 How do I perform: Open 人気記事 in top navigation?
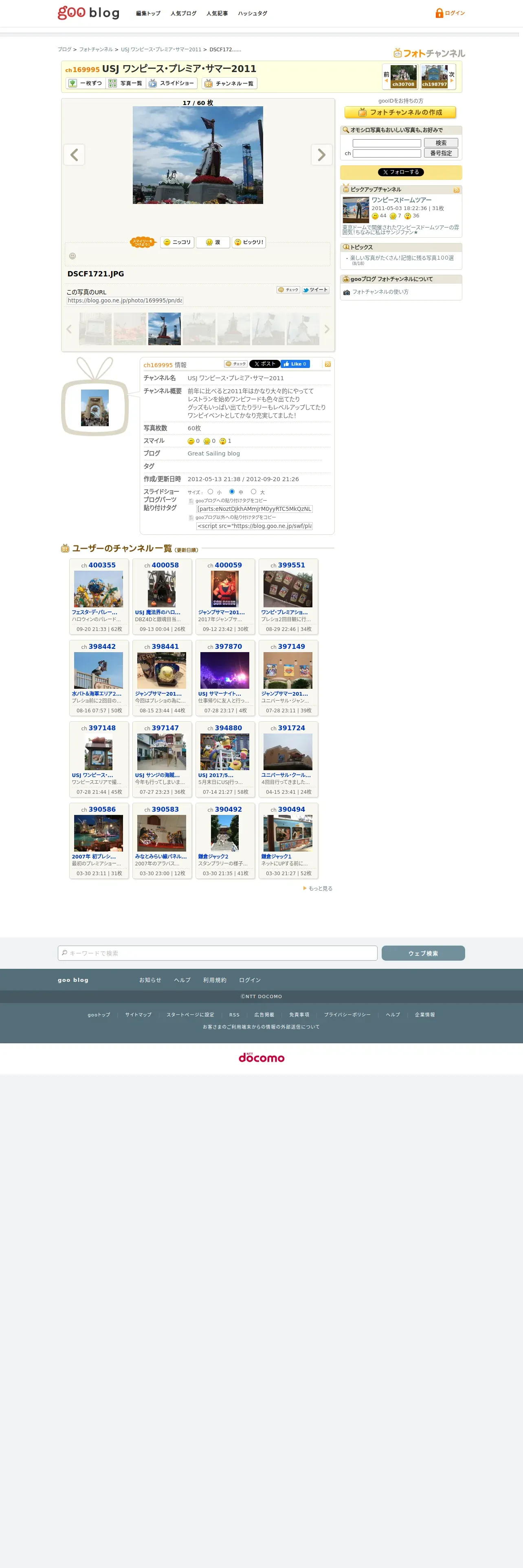[x=217, y=13]
